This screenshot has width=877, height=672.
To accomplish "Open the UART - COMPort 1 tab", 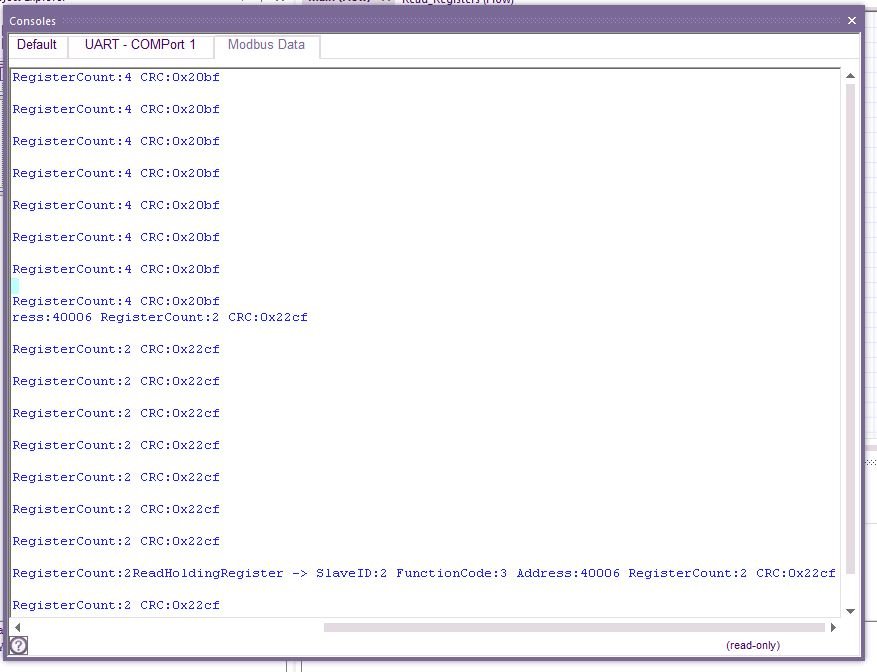I will click(x=140, y=45).
